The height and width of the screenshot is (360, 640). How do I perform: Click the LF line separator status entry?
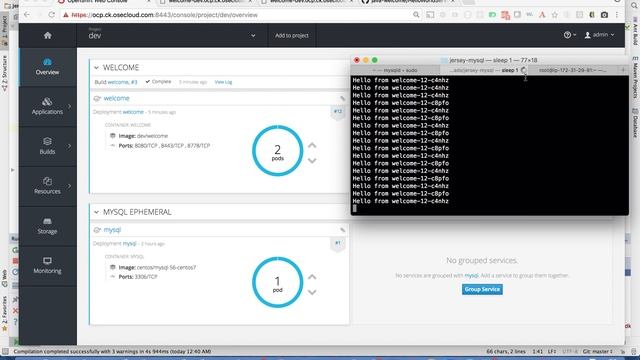point(551,351)
